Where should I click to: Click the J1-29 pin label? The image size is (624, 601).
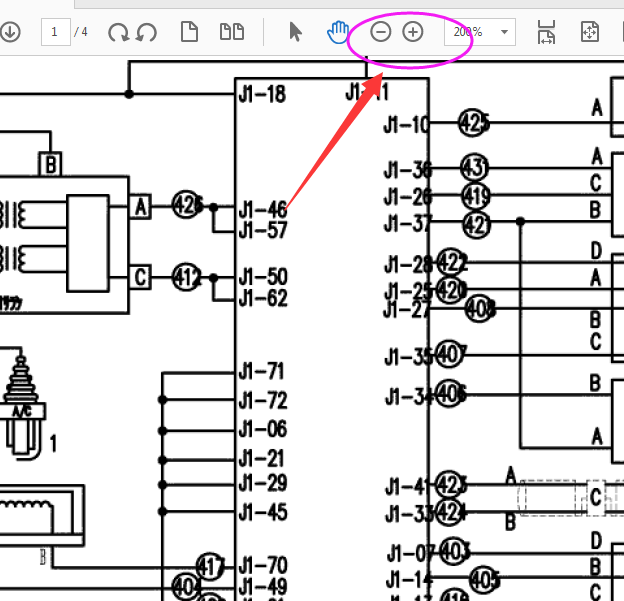point(263,483)
